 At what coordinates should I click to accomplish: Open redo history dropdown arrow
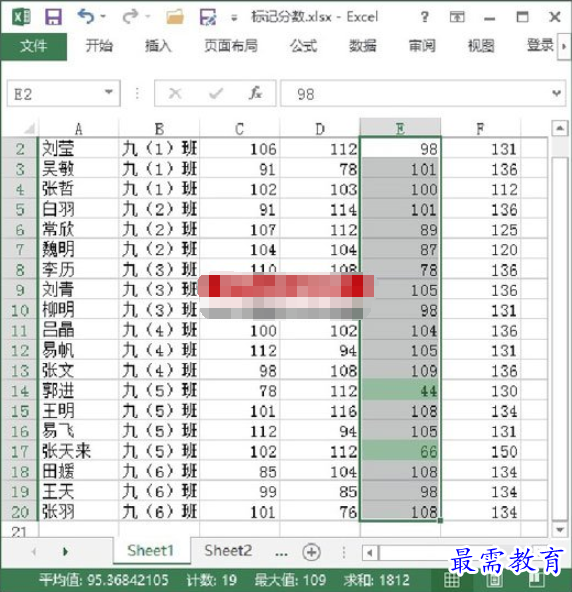(148, 17)
